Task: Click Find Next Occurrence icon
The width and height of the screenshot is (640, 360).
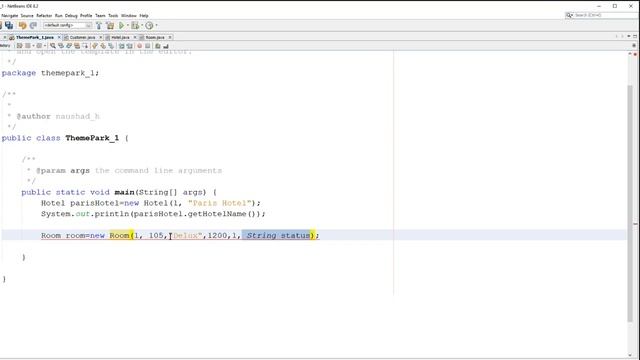Action: coord(69,46)
